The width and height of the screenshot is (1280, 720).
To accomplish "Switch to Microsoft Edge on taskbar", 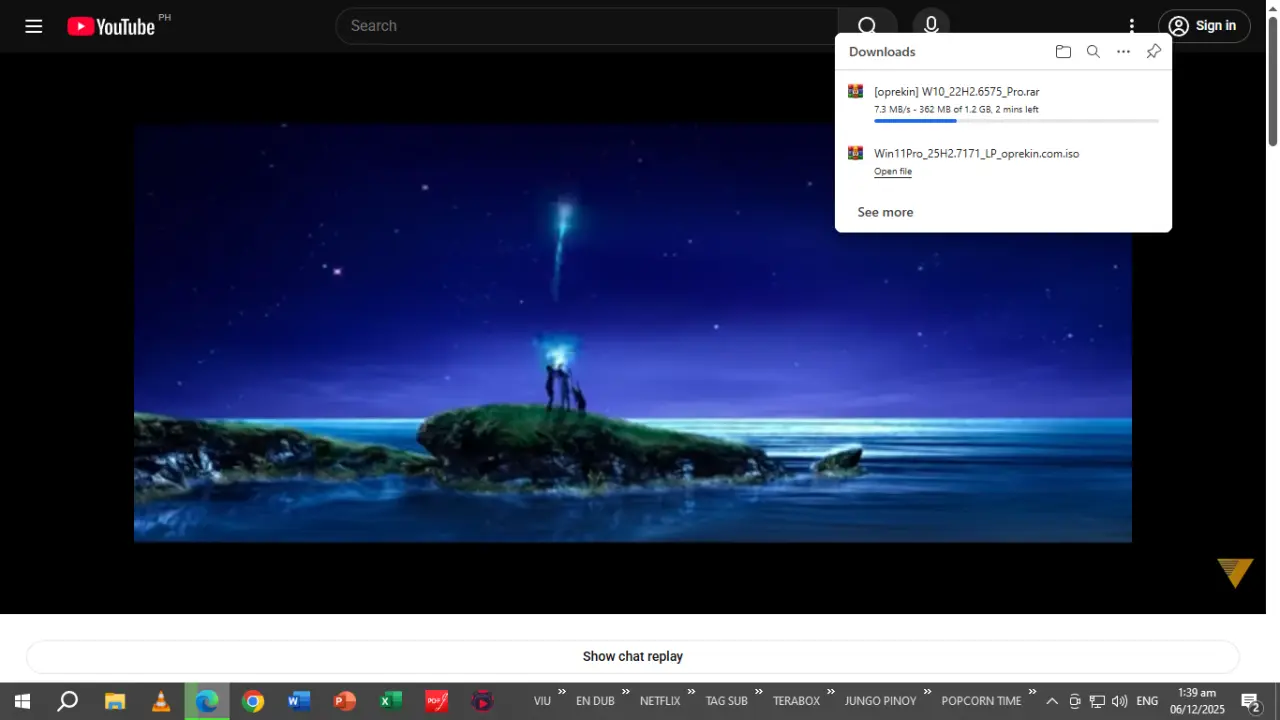I will [207, 701].
